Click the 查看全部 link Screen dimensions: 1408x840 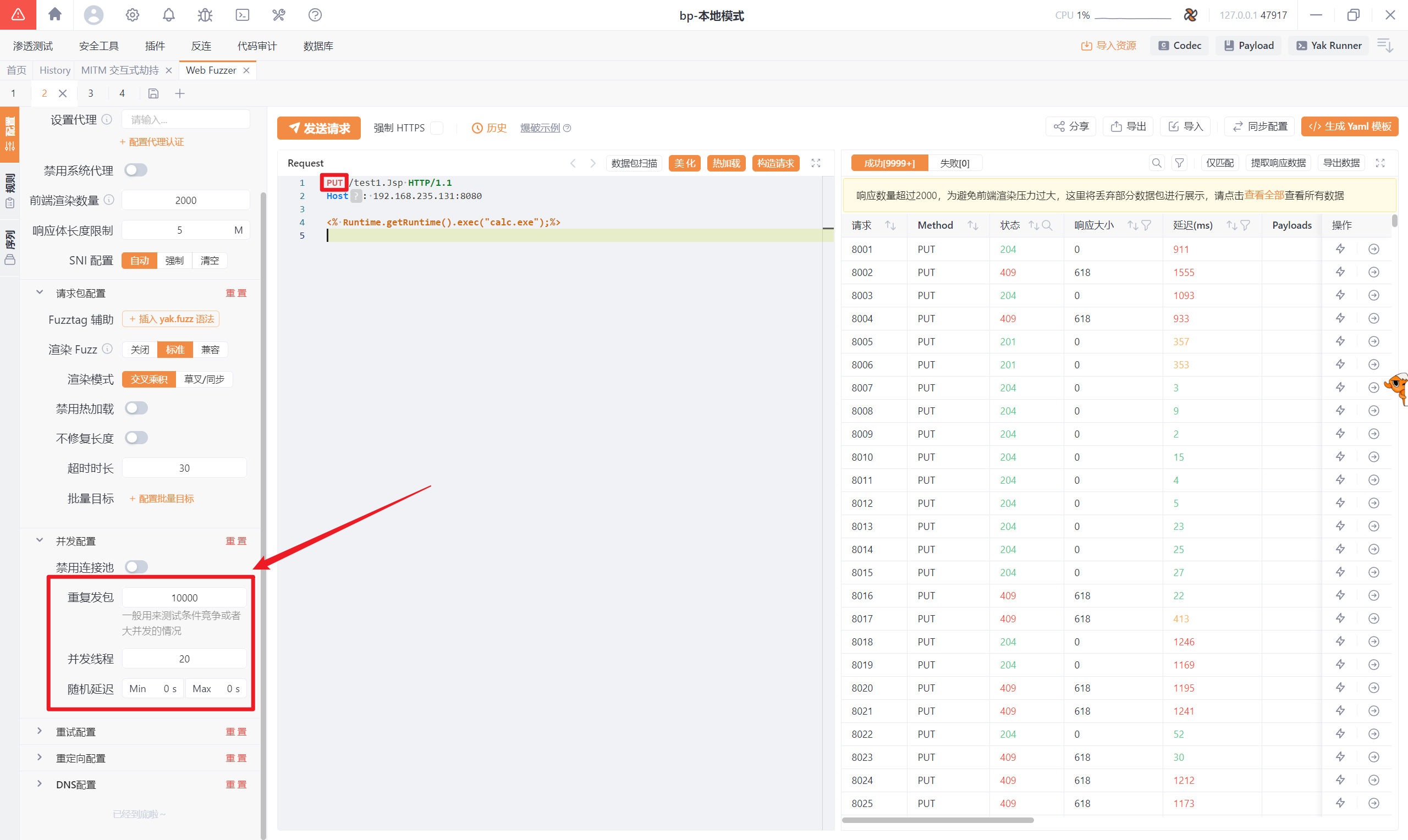click(x=1264, y=195)
